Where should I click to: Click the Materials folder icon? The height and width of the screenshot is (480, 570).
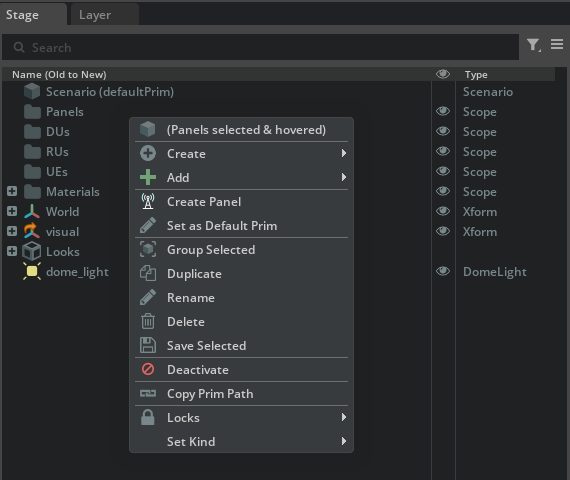click(32, 192)
